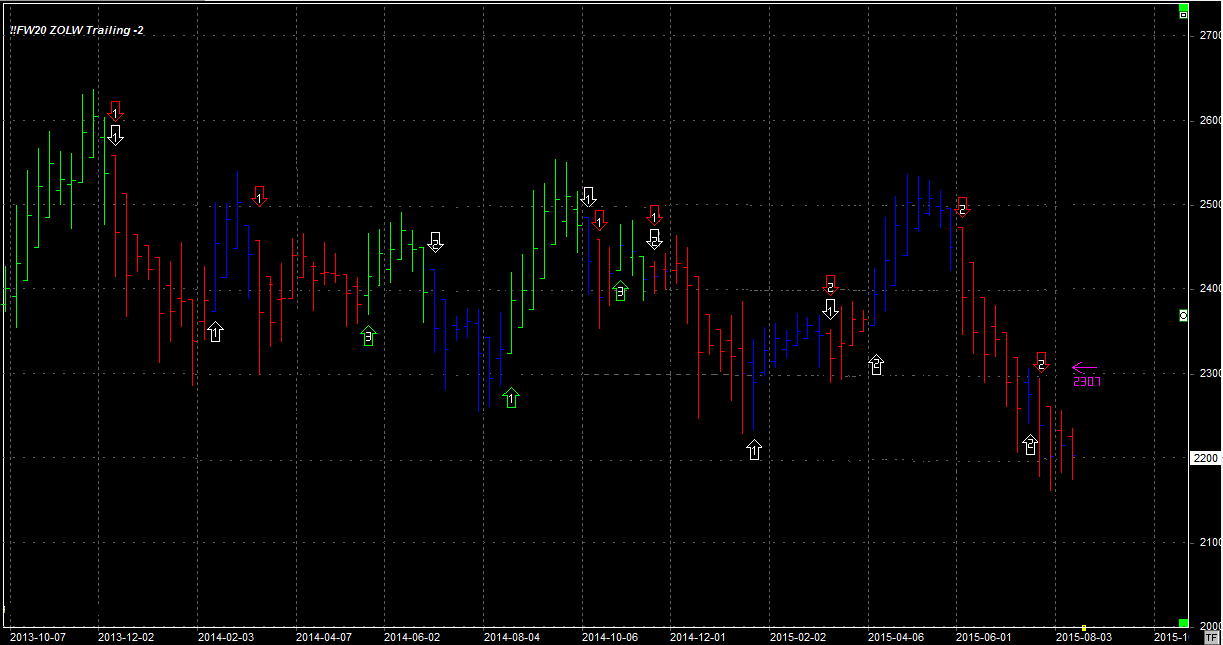Select the white up arrow below the 2014-02 bars

[x=215, y=331]
